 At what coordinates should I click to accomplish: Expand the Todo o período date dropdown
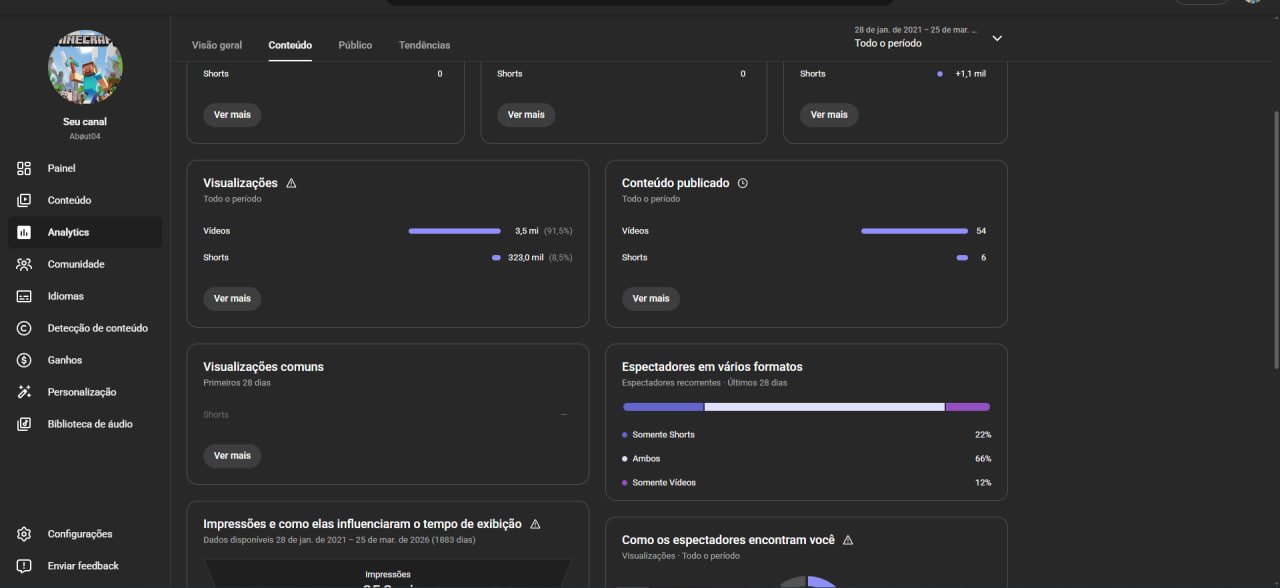point(996,38)
